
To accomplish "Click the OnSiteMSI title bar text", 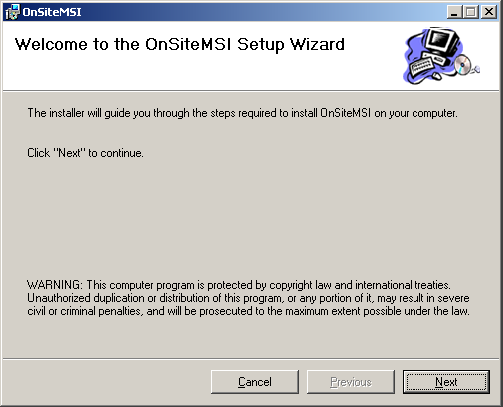I will [52, 12].
